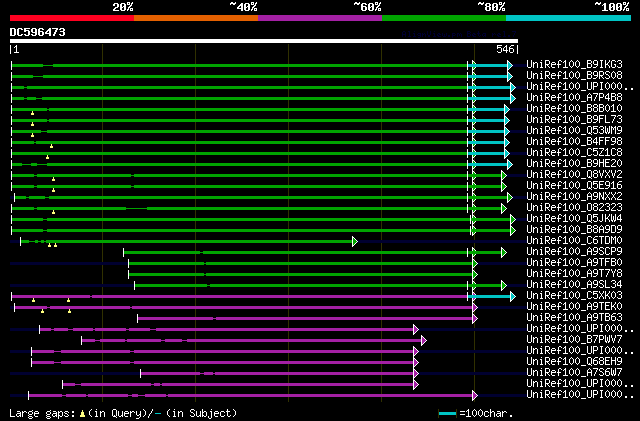This screenshot has width=640, height=421.
Task: Select hit label UniRef100_O82323
Action: [574, 208]
